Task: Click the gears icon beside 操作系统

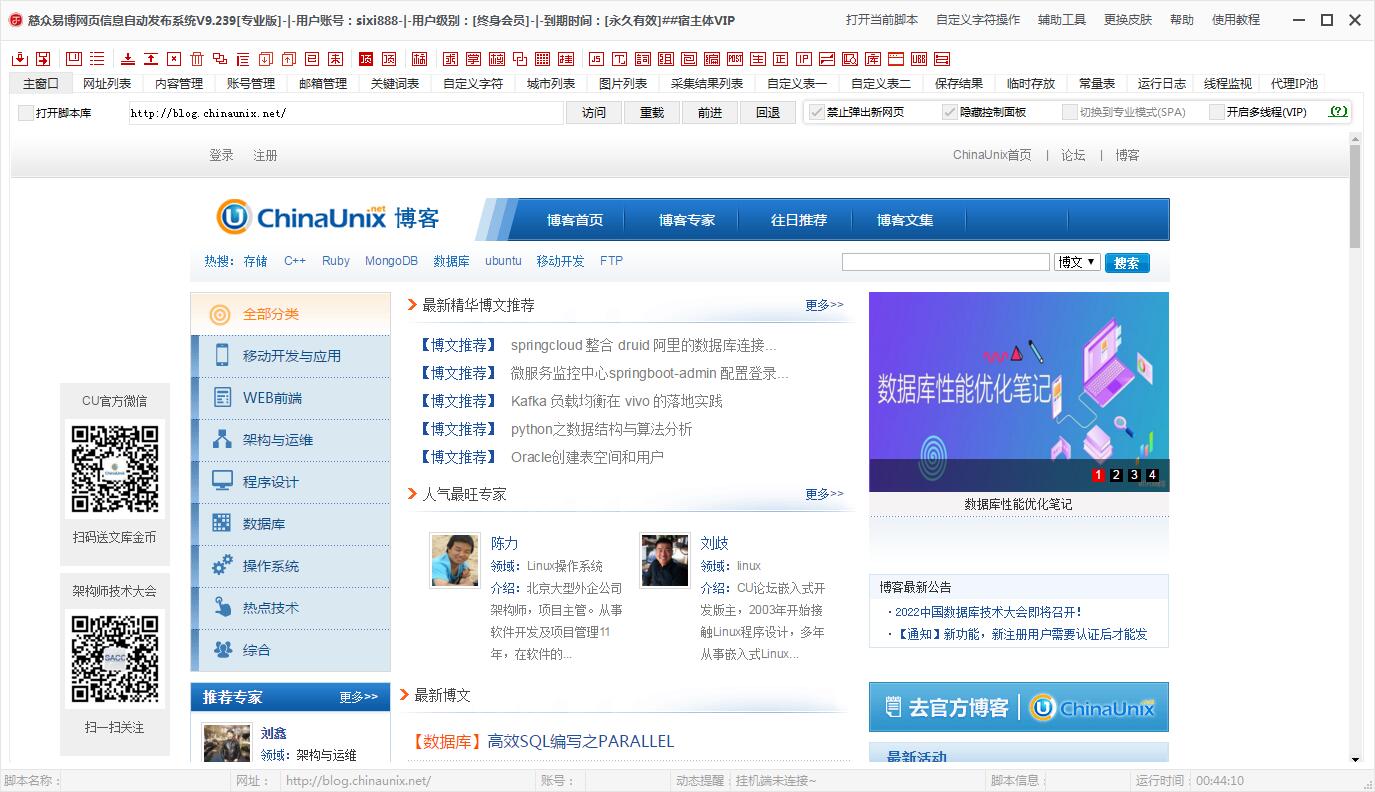Action: pyautogui.click(x=222, y=565)
